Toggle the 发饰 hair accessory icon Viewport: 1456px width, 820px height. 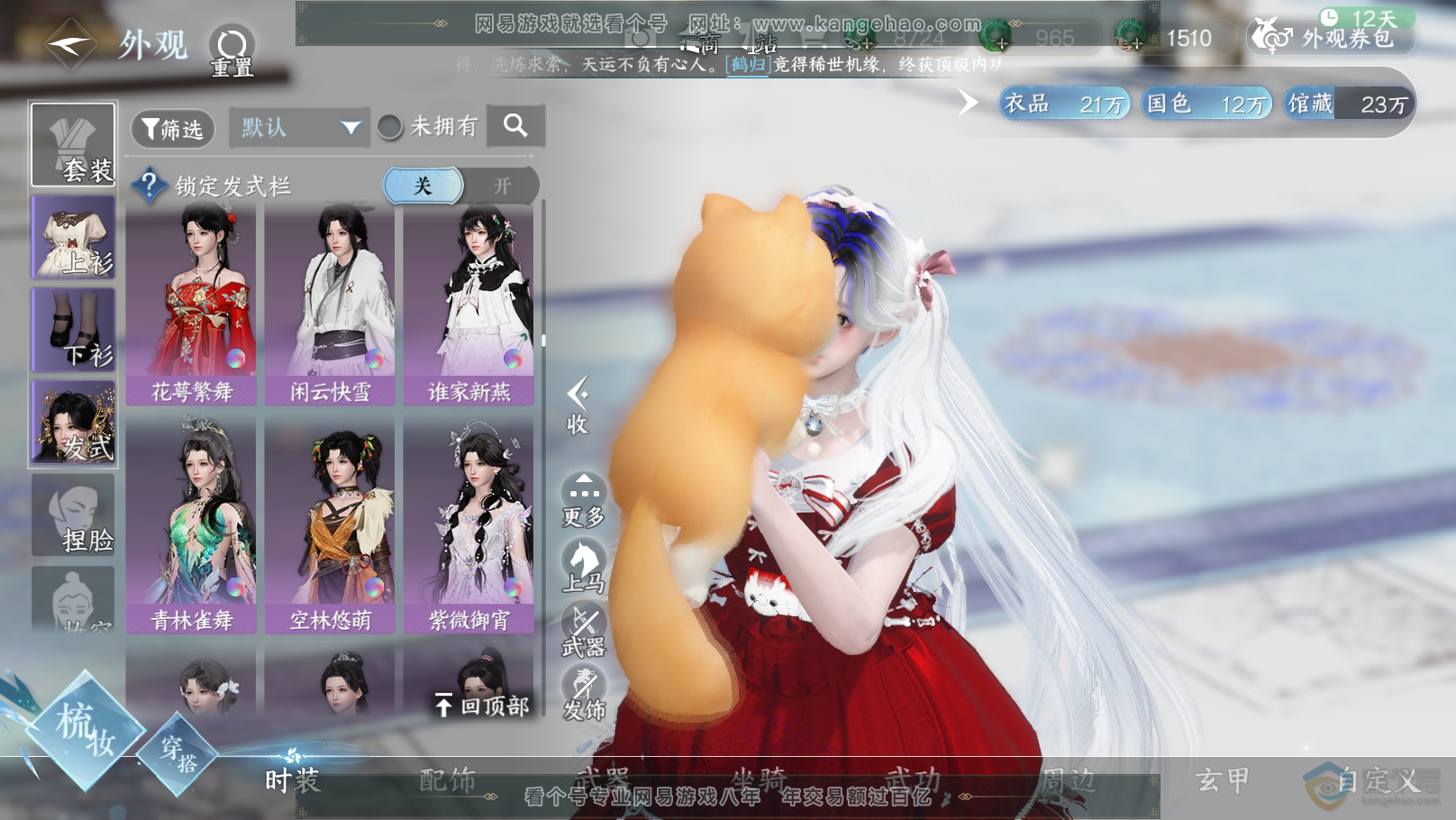[584, 694]
